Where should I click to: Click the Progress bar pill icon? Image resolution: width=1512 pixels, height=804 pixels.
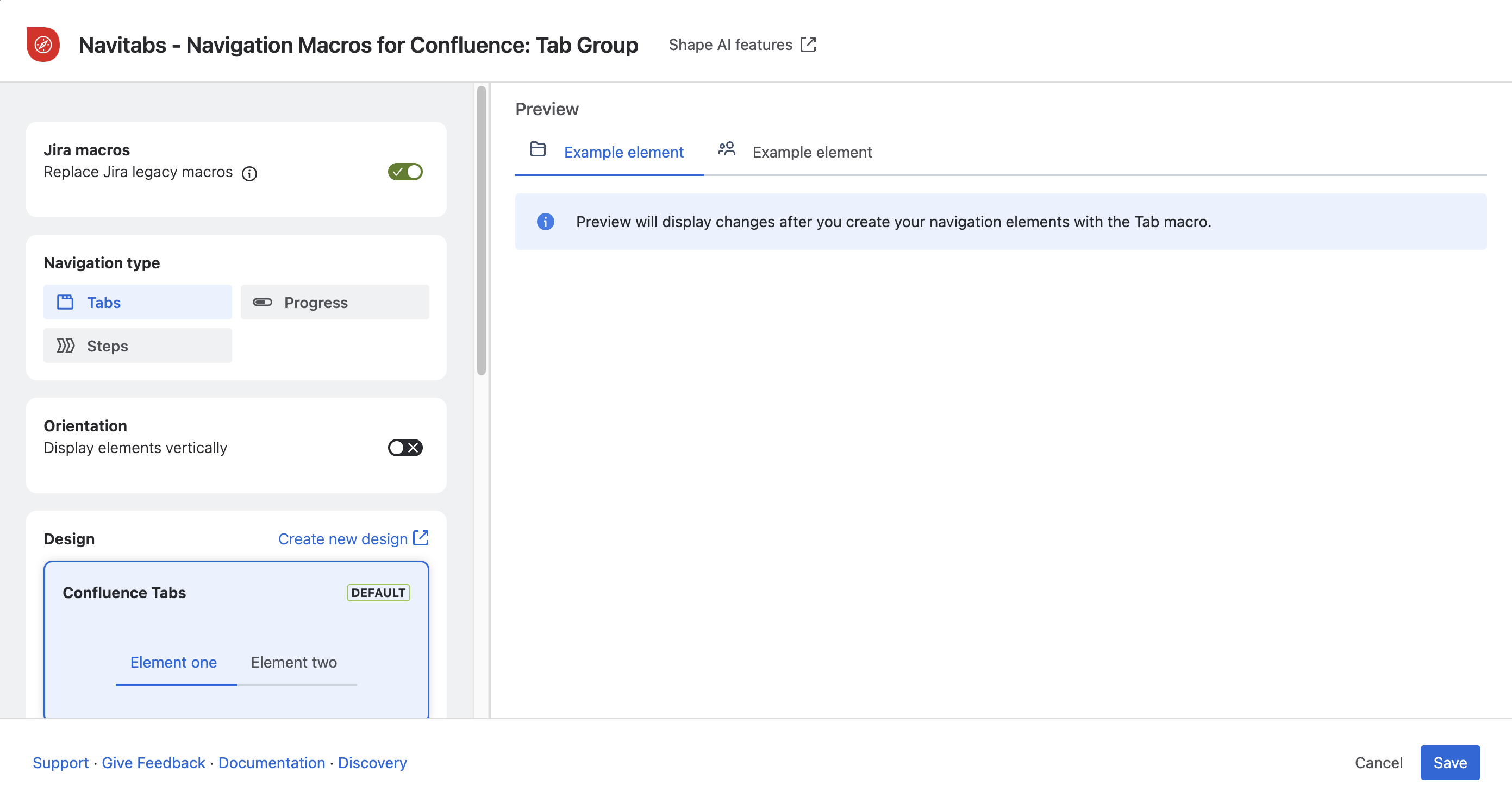263,302
